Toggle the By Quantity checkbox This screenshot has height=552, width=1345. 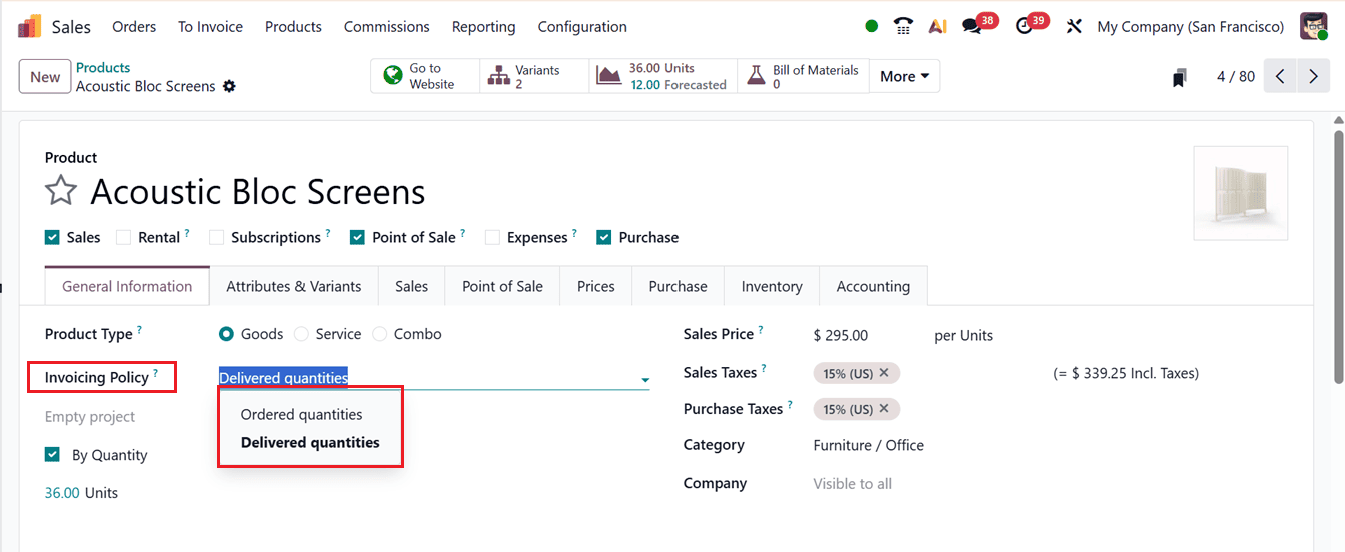click(52, 455)
